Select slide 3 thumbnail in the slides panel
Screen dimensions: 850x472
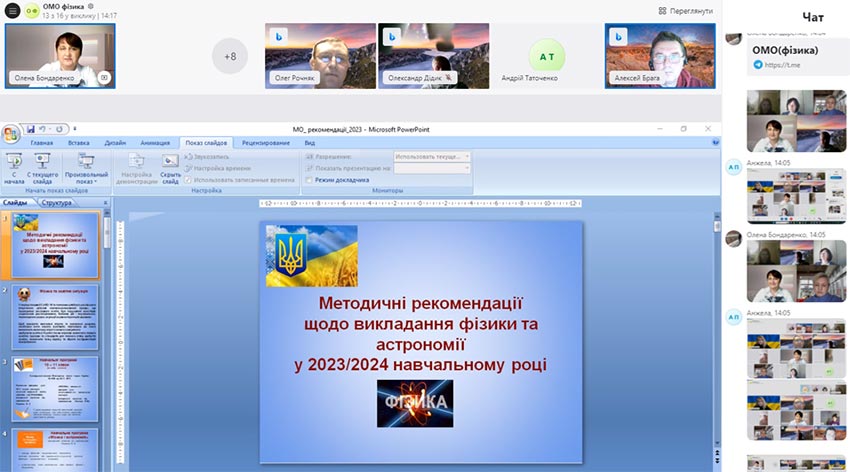tap(55, 388)
